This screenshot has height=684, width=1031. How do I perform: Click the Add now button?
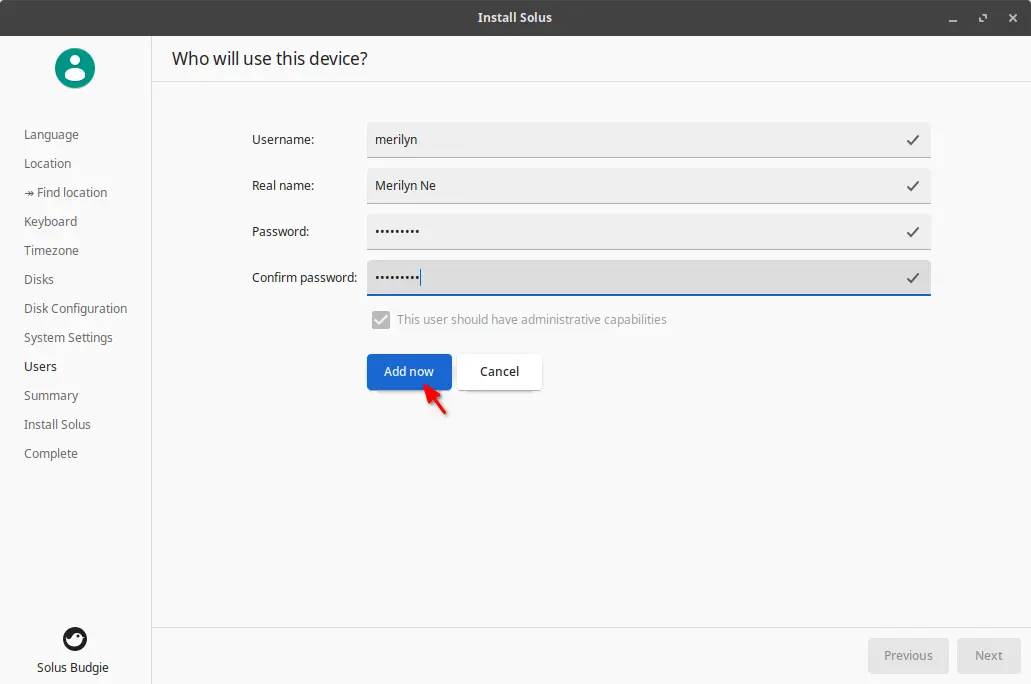[x=409, y=372]
